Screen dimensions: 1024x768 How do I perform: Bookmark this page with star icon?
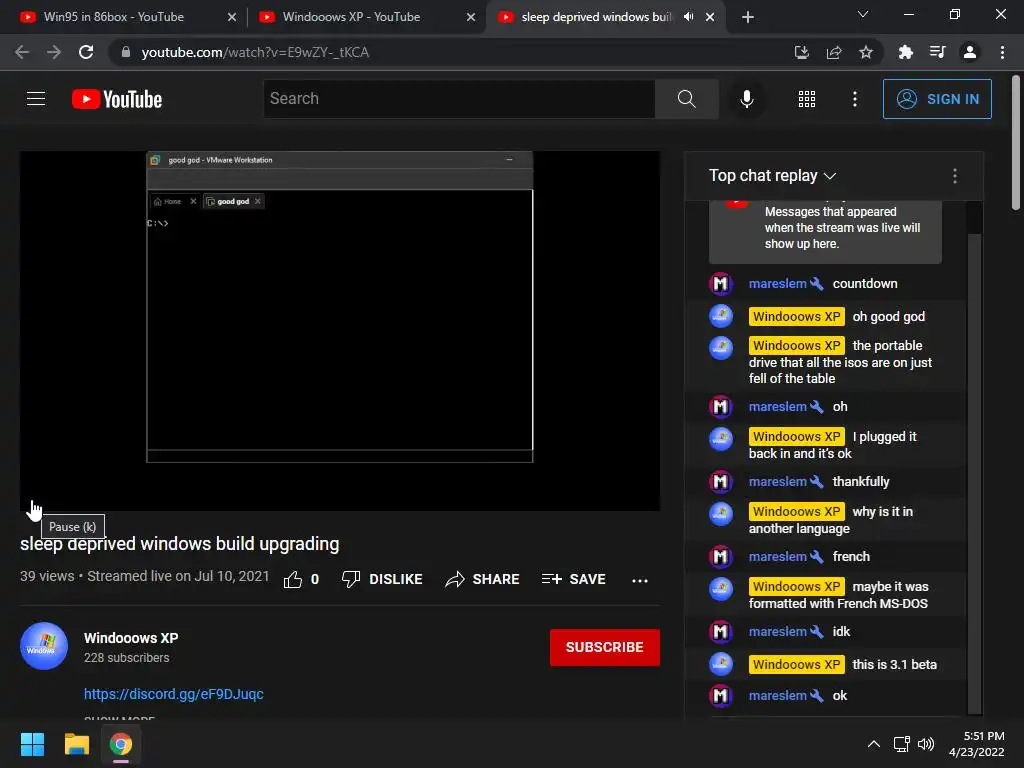click(x=866, y=52)
